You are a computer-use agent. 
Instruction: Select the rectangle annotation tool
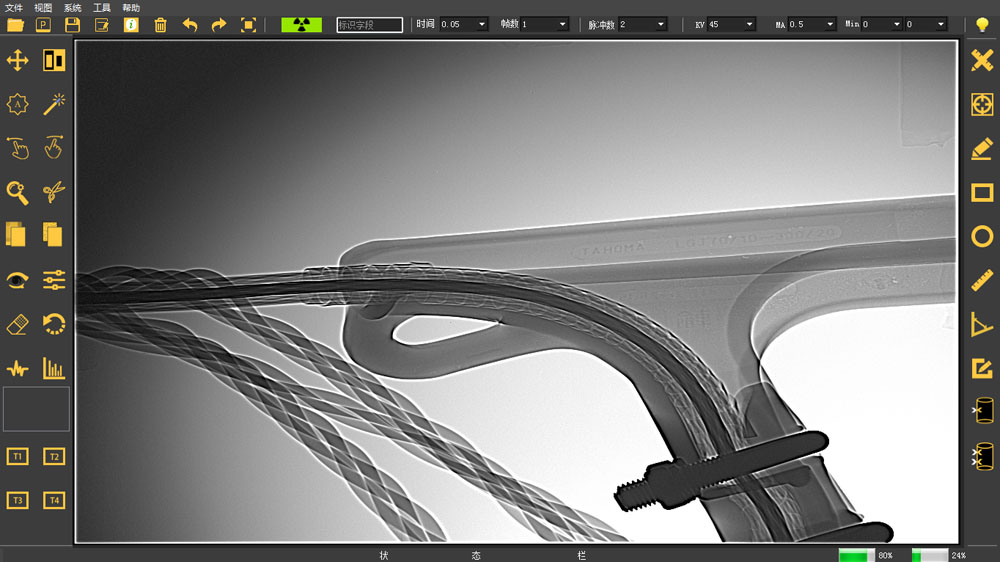click(982, 192)
